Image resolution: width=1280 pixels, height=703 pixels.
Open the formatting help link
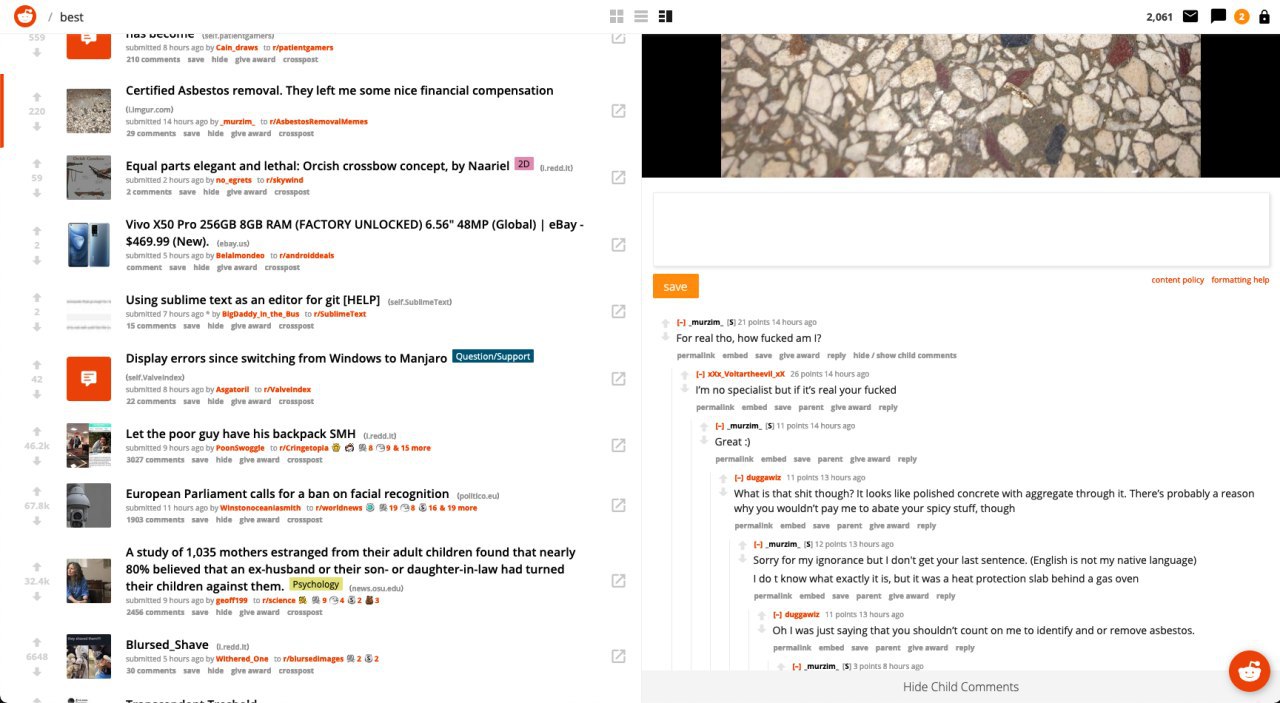[x=1240, y=280]
